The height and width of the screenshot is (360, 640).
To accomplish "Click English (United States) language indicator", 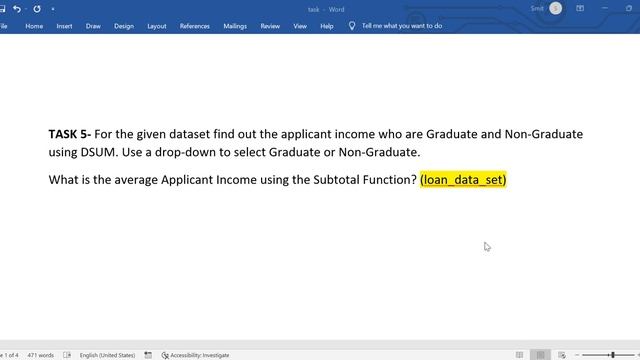I will pos(107,355).
